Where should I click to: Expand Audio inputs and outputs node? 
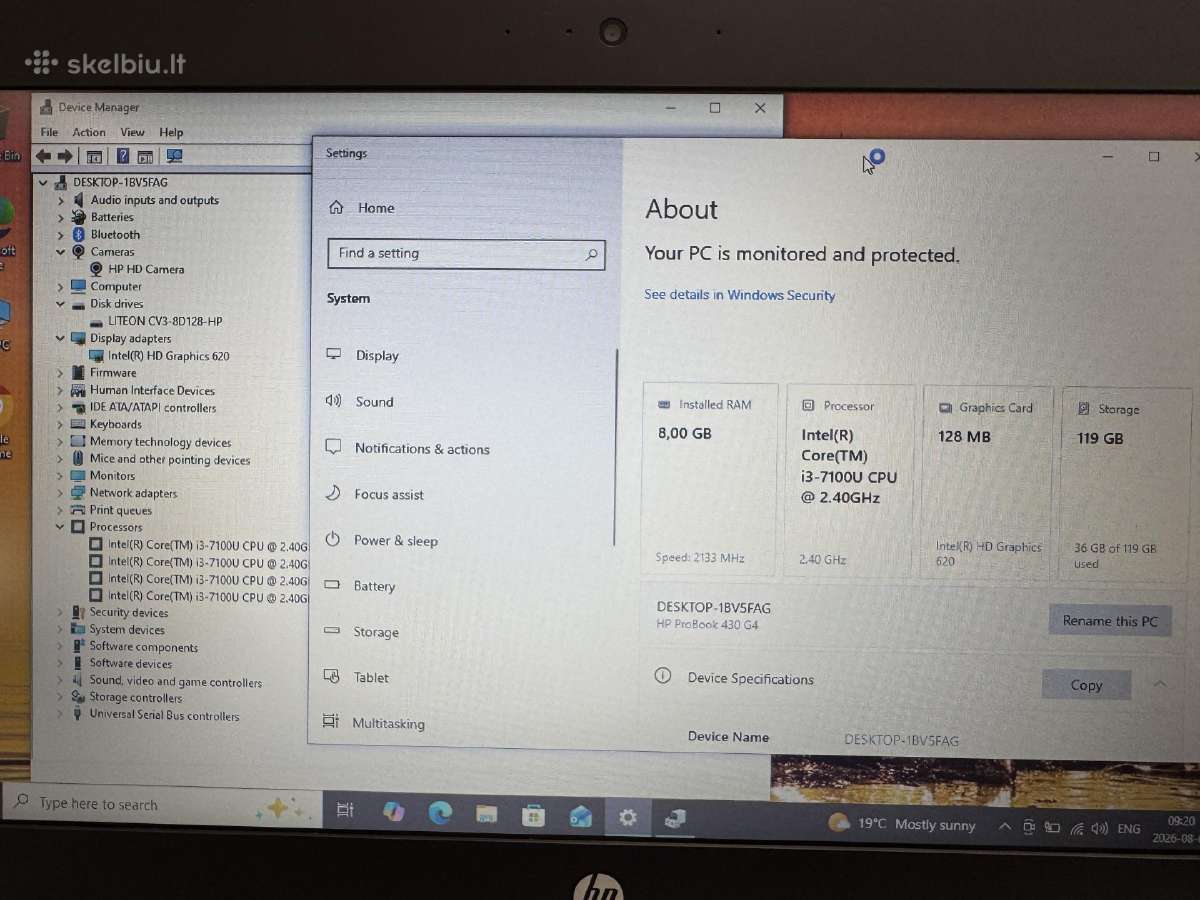point(60,200)
